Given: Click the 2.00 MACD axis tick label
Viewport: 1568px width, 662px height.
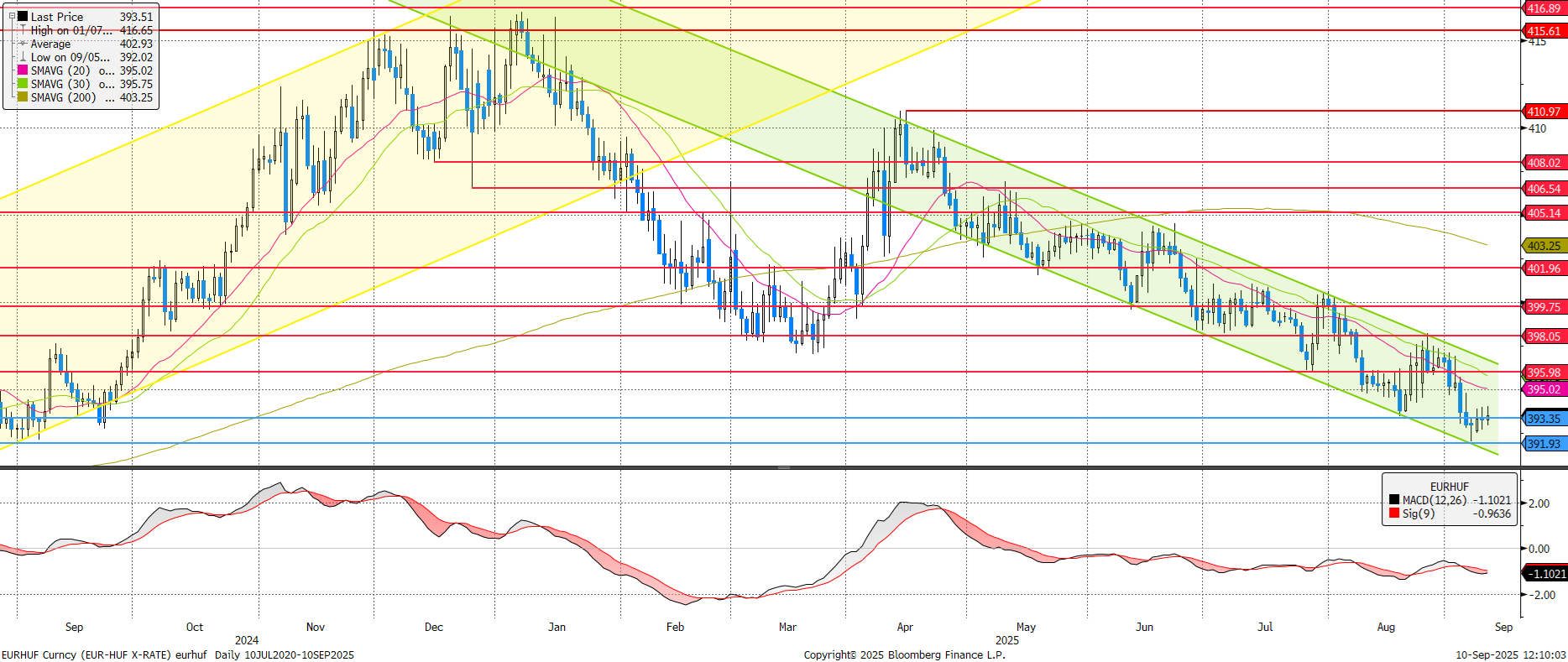Looking at the screenshot, I should [x=1539, y=503].
